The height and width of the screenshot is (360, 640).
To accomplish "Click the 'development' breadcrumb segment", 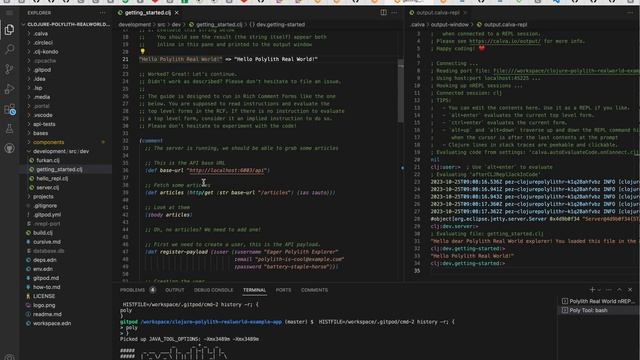I will pos(134,24).
